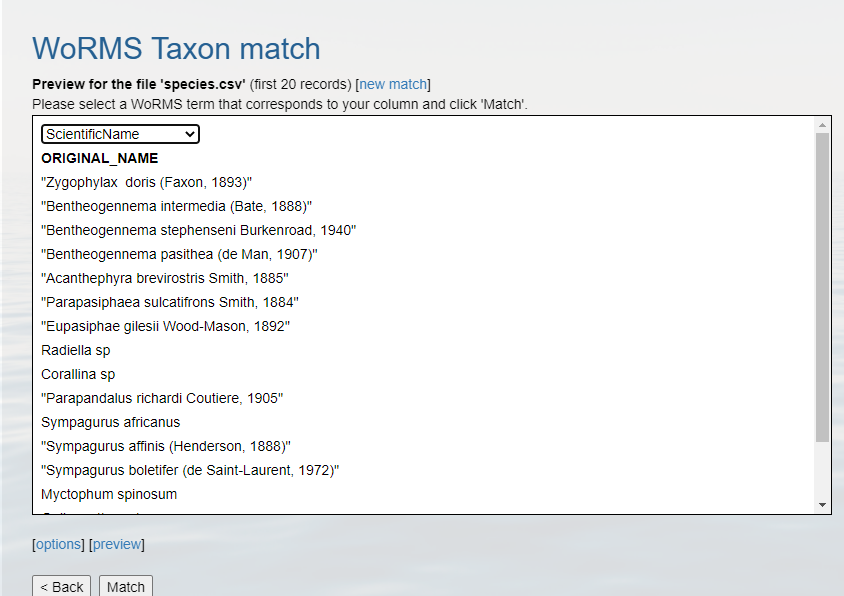Click the 'Preview for the file species.csv' text
The height and width of the screenshot is (596, 844).
coord(139,85)
